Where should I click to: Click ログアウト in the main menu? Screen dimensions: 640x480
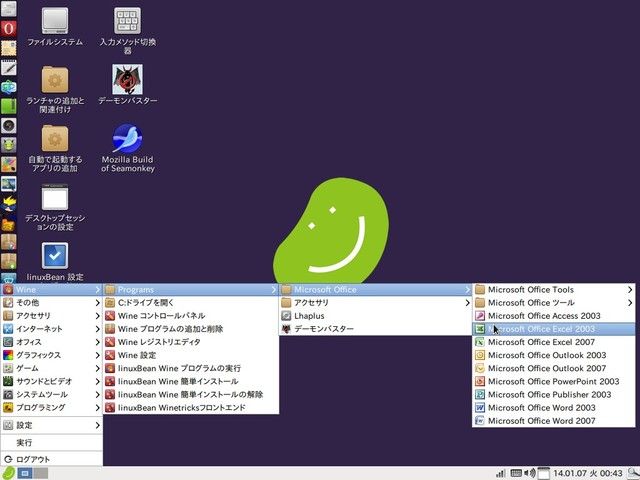pyautogui.click(x=51, y=460)
